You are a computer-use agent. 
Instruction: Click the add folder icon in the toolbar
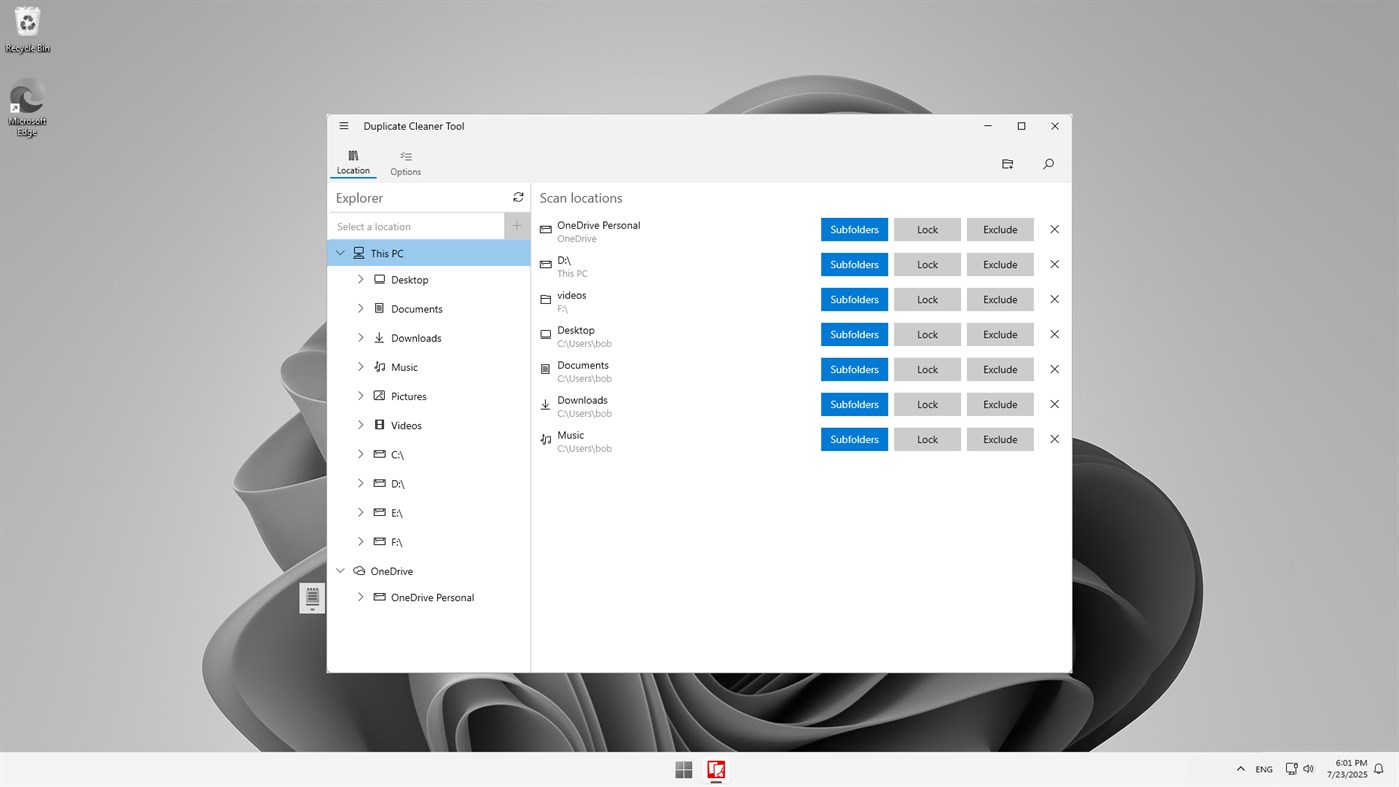[x=1007, y=163]
